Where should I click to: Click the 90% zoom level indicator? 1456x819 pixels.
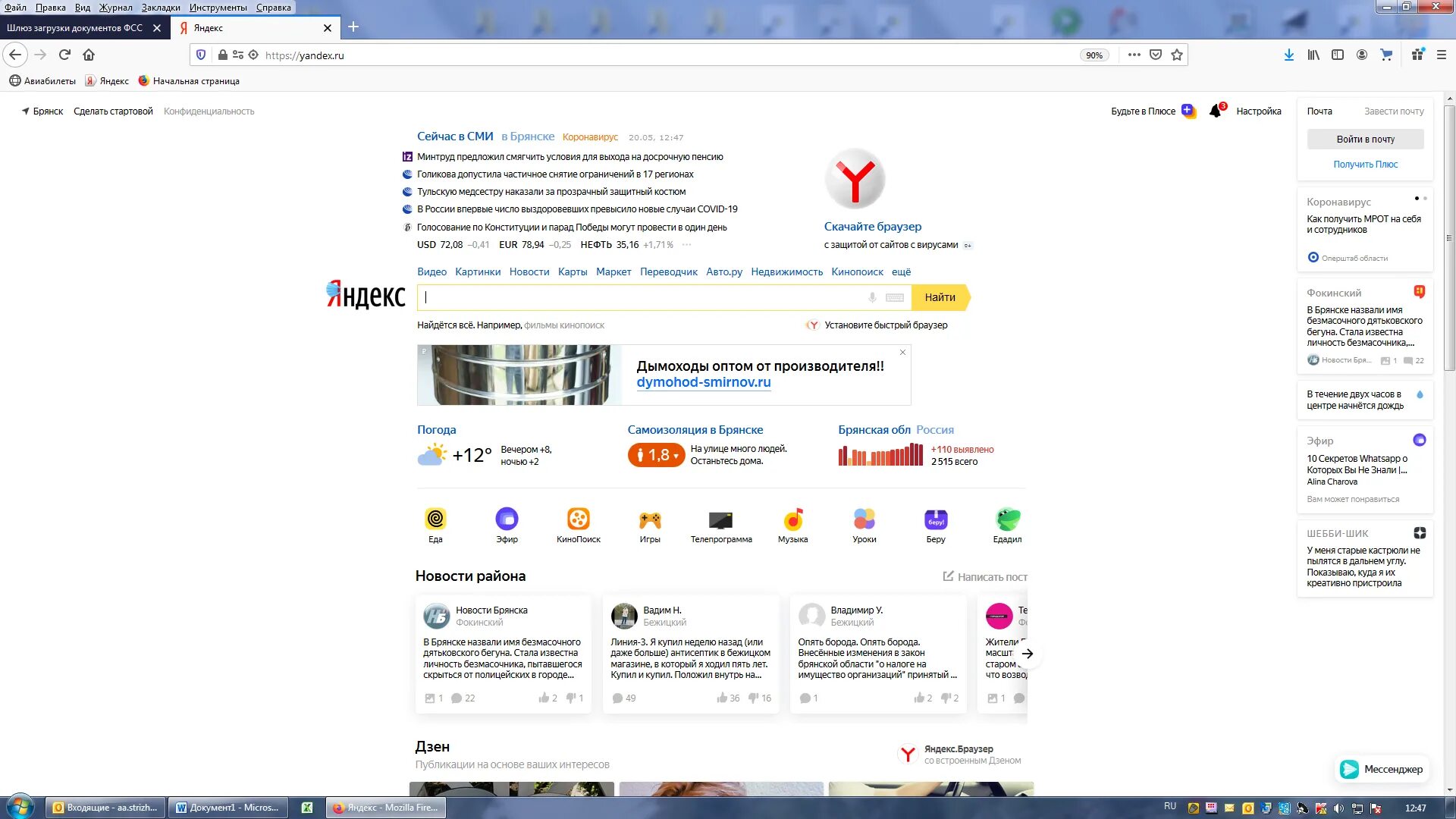pos(1094,55)
